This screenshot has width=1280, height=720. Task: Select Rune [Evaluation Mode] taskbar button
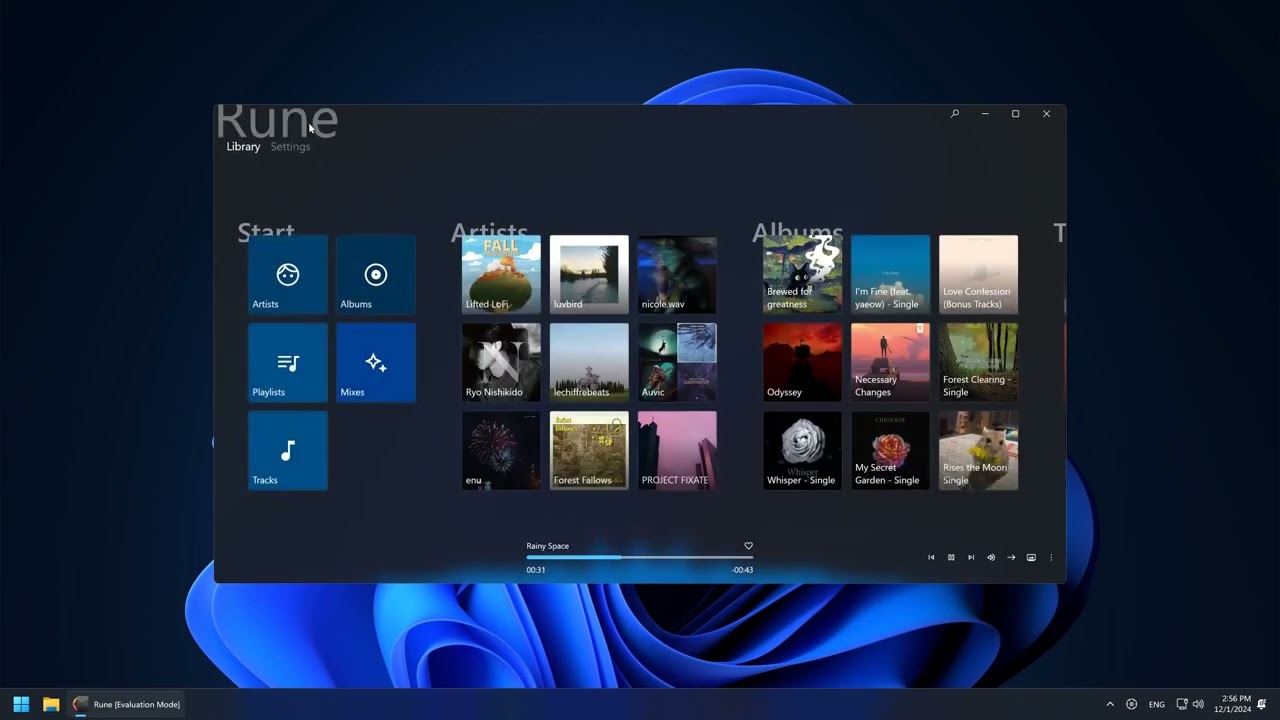pos(127,704)
